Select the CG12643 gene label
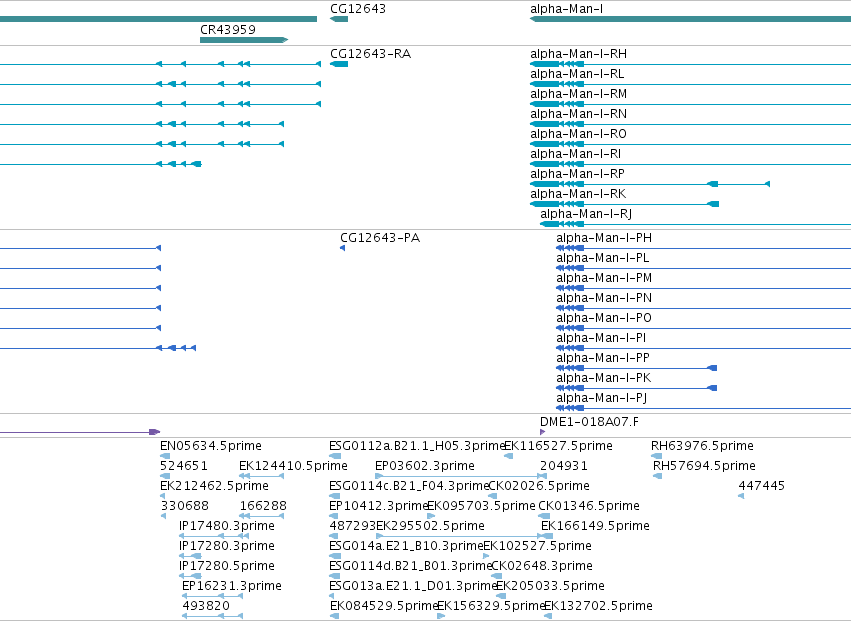Image resolution: width=851 pixels, height=621 pixels. tap(358, 9)
